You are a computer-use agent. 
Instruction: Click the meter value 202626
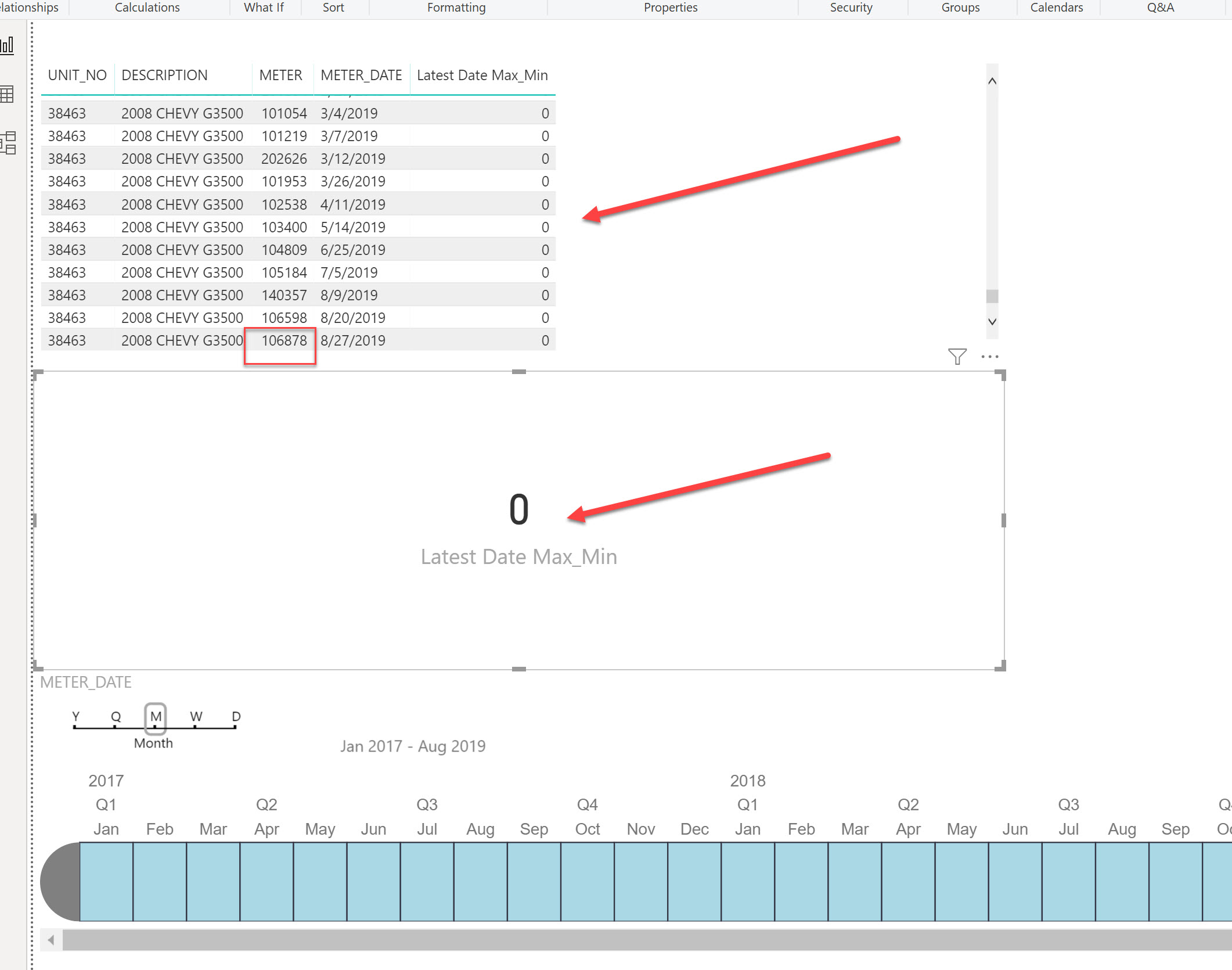pos(284,159)
